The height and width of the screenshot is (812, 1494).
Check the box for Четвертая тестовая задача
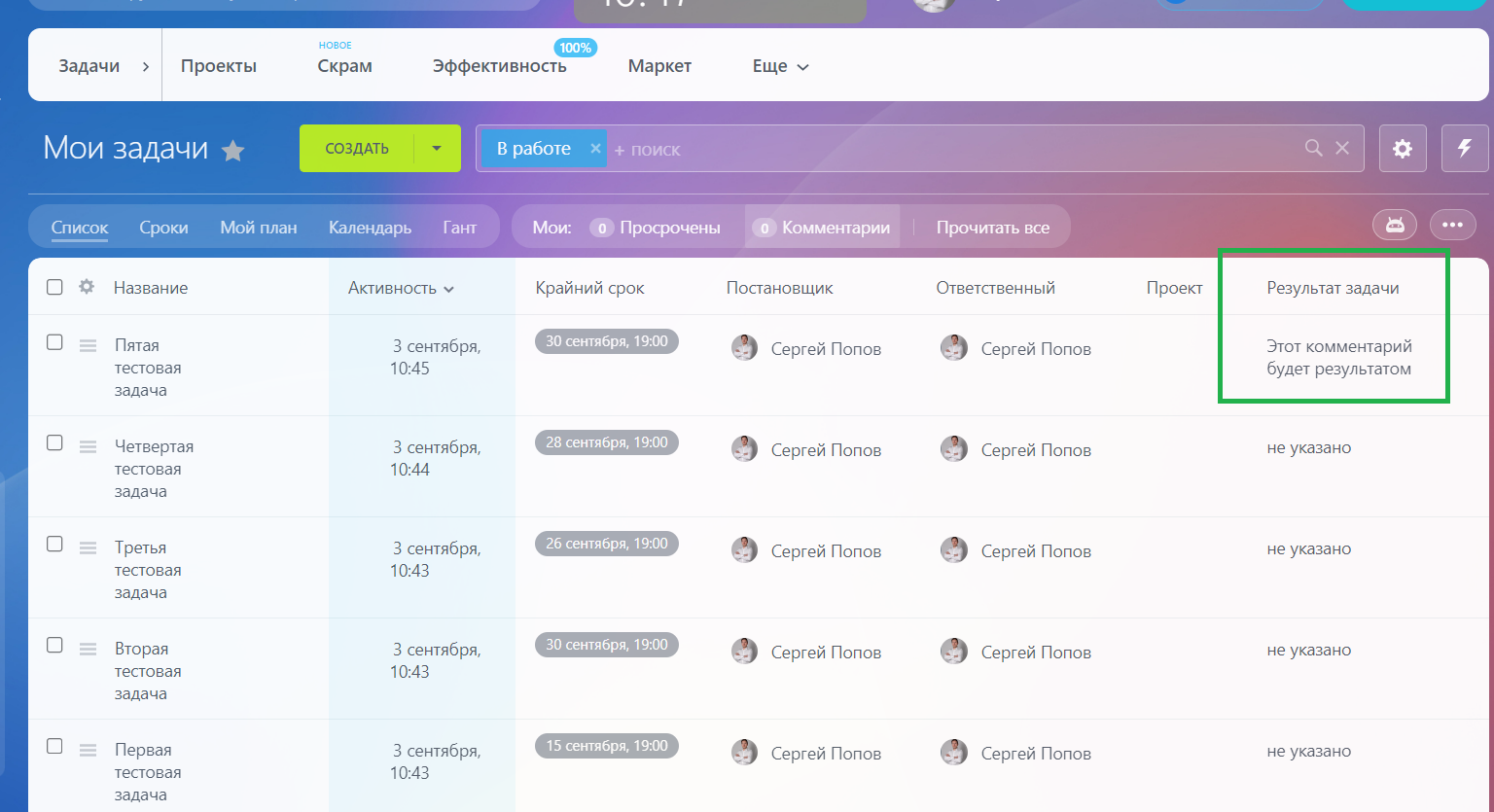coord(54,443)
